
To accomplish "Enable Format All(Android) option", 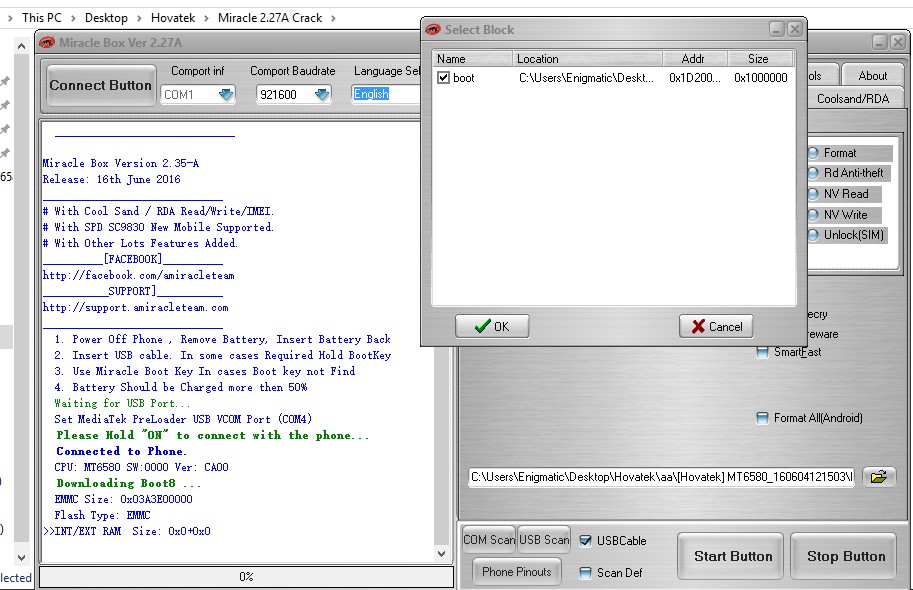I will (763, 418).
